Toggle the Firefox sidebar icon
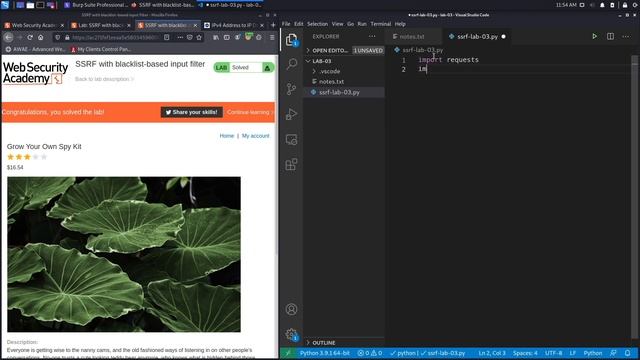640x360 pixels. point(227,37)
